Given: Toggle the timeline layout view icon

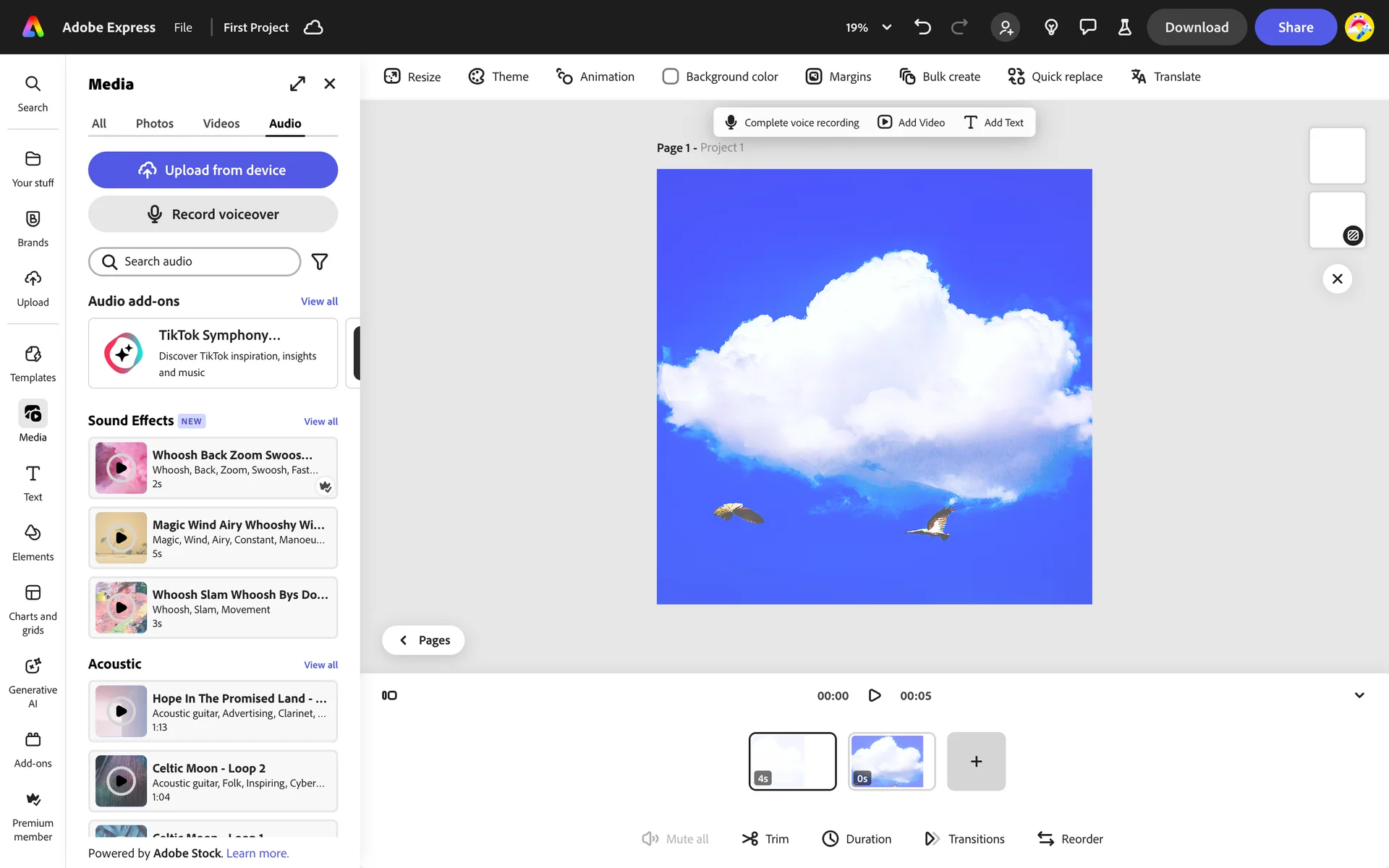Looking at the screenshot, I should [x=389, y=695].
